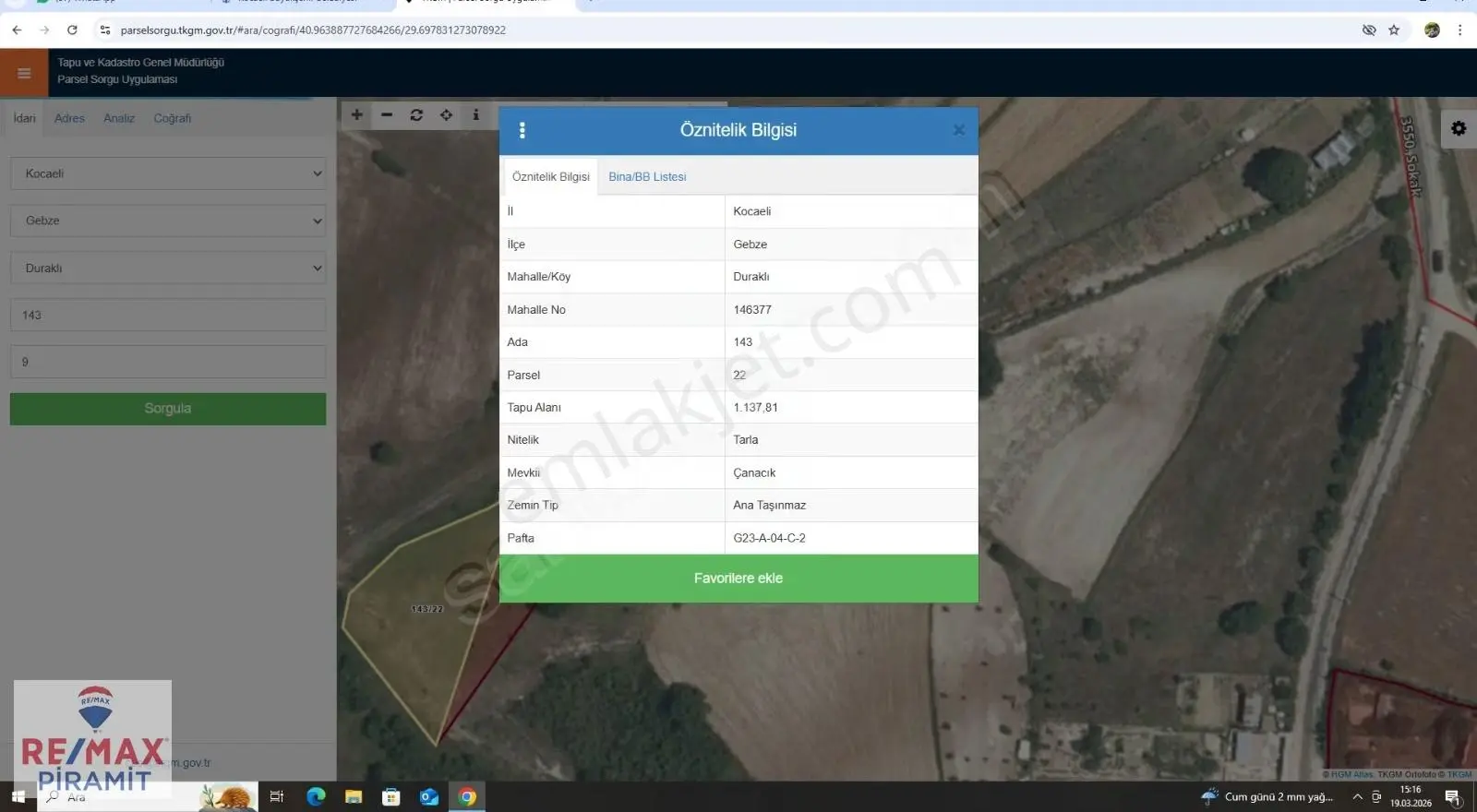Zoom in with the map plus icon

(357, 115)
